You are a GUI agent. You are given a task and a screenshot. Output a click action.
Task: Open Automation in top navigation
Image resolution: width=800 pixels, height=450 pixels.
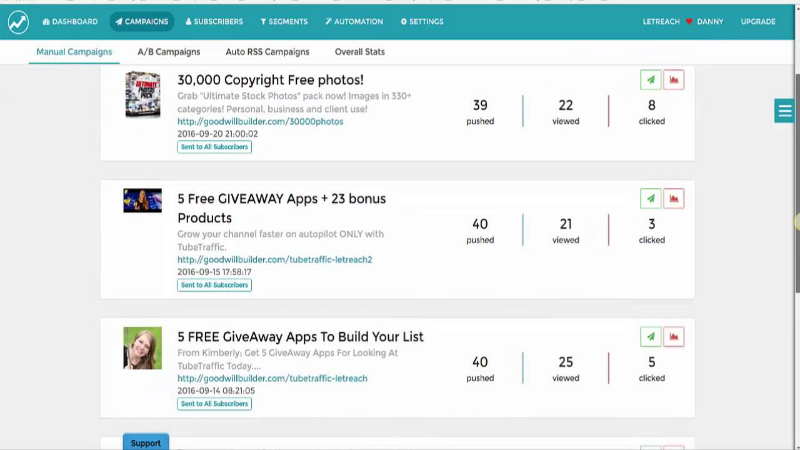(354, 21)
